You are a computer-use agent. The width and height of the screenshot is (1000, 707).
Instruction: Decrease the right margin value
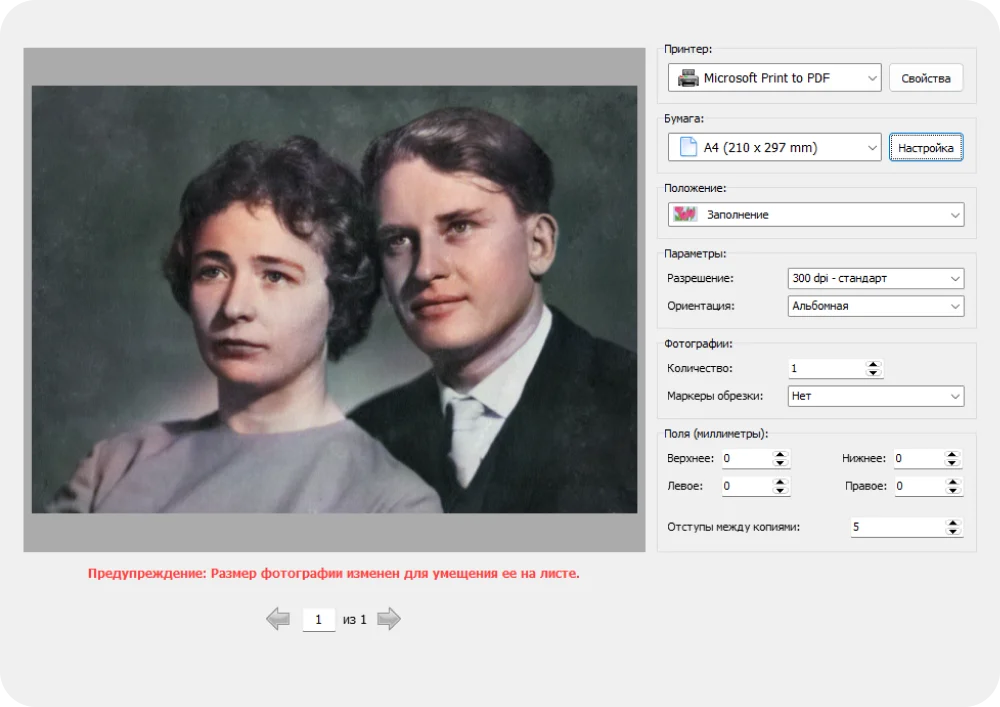click(952, 491)
